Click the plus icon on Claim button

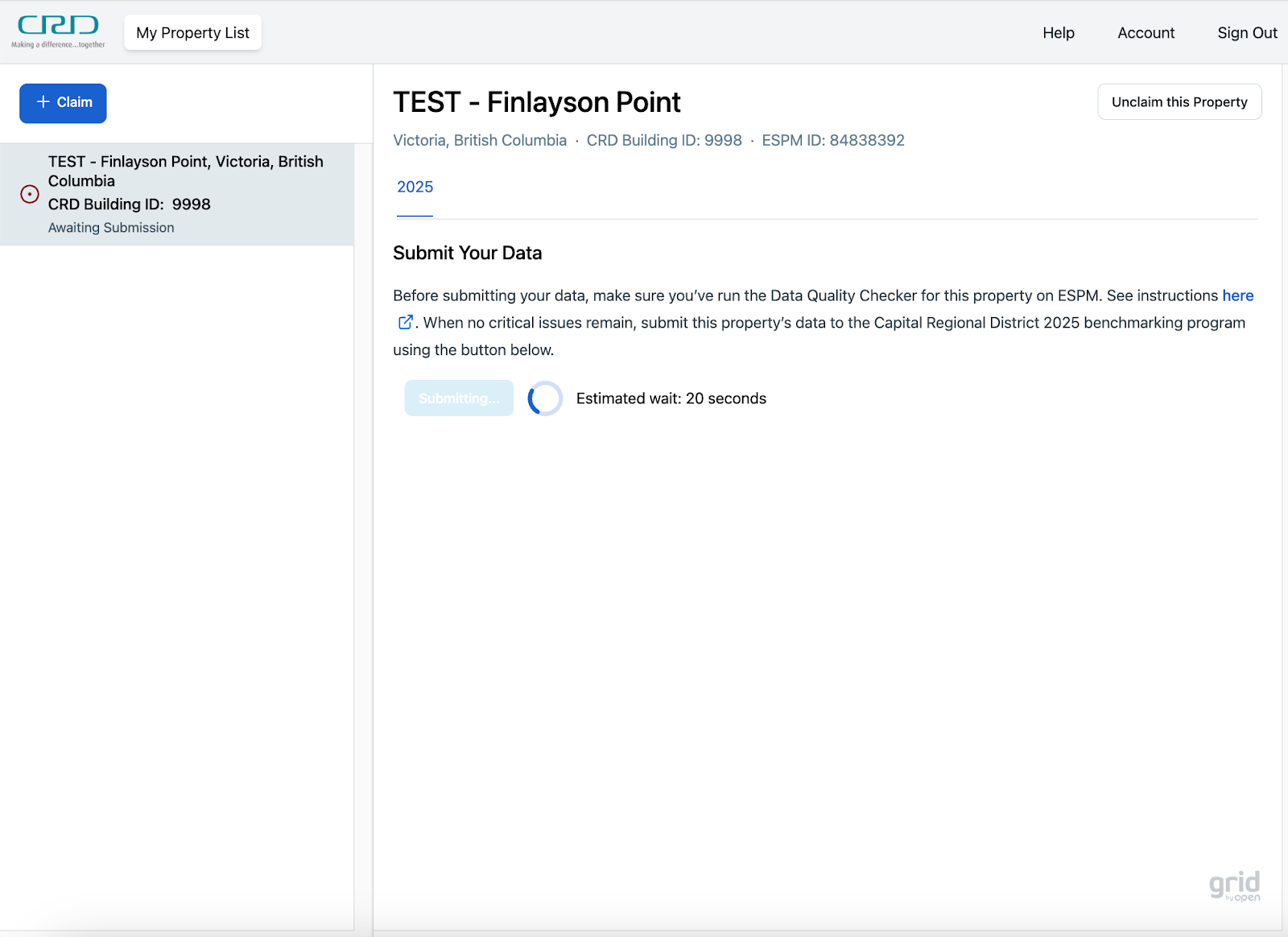pyautogui.click(x=43, y=102)
